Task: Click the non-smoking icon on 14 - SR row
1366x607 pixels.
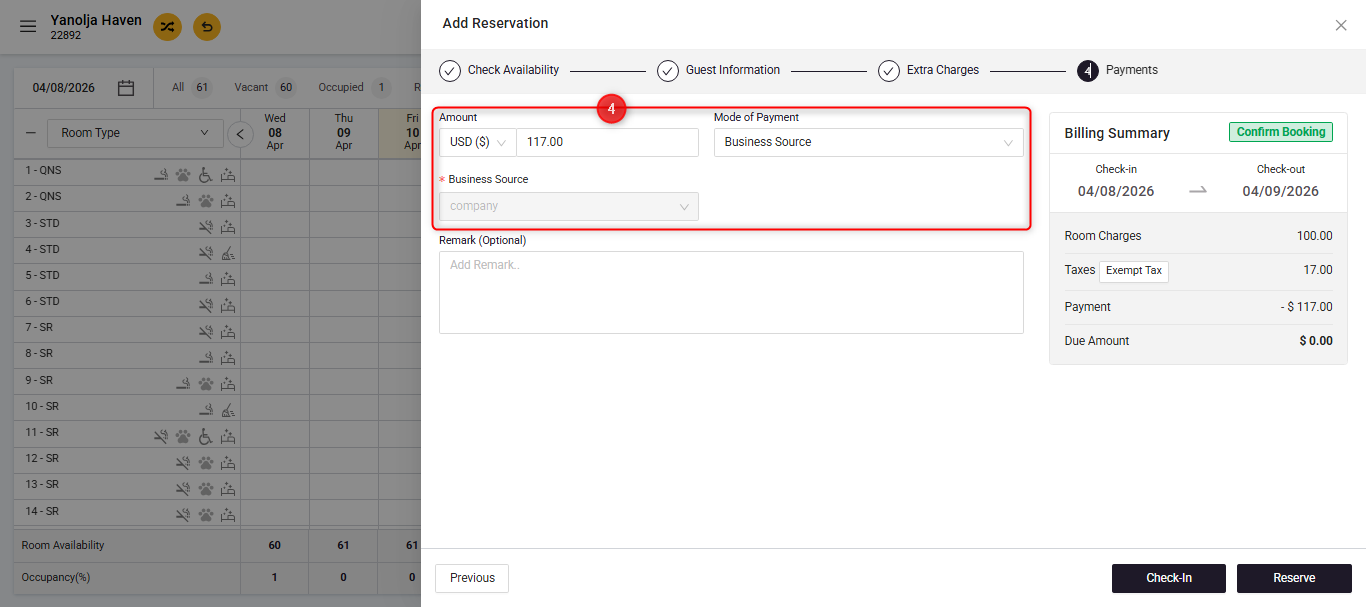Action: [x=183, y=515]
